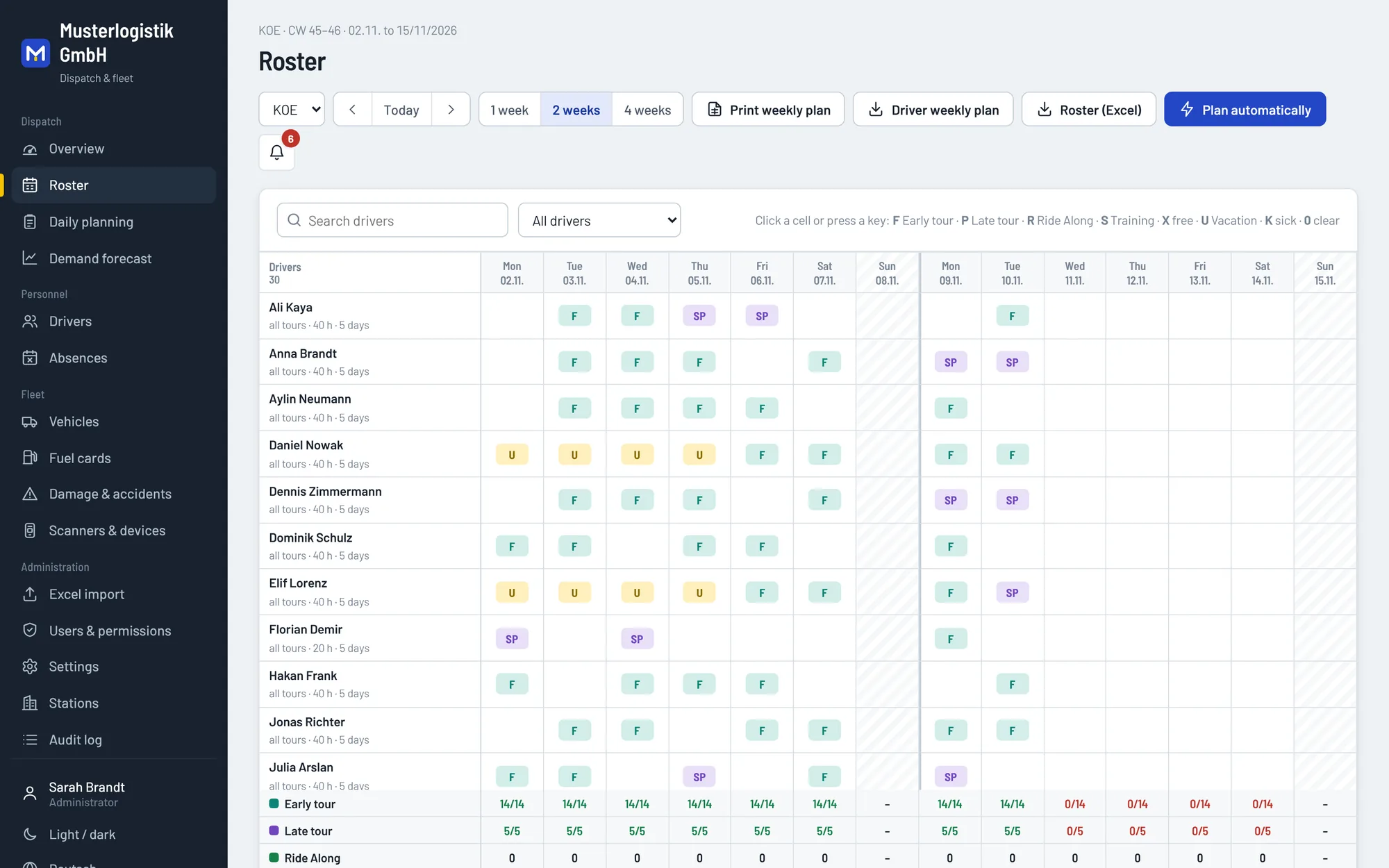This screenshot has width=1389, height=868.
Task: Switch to the 4 weeks view
Action: 647,110
